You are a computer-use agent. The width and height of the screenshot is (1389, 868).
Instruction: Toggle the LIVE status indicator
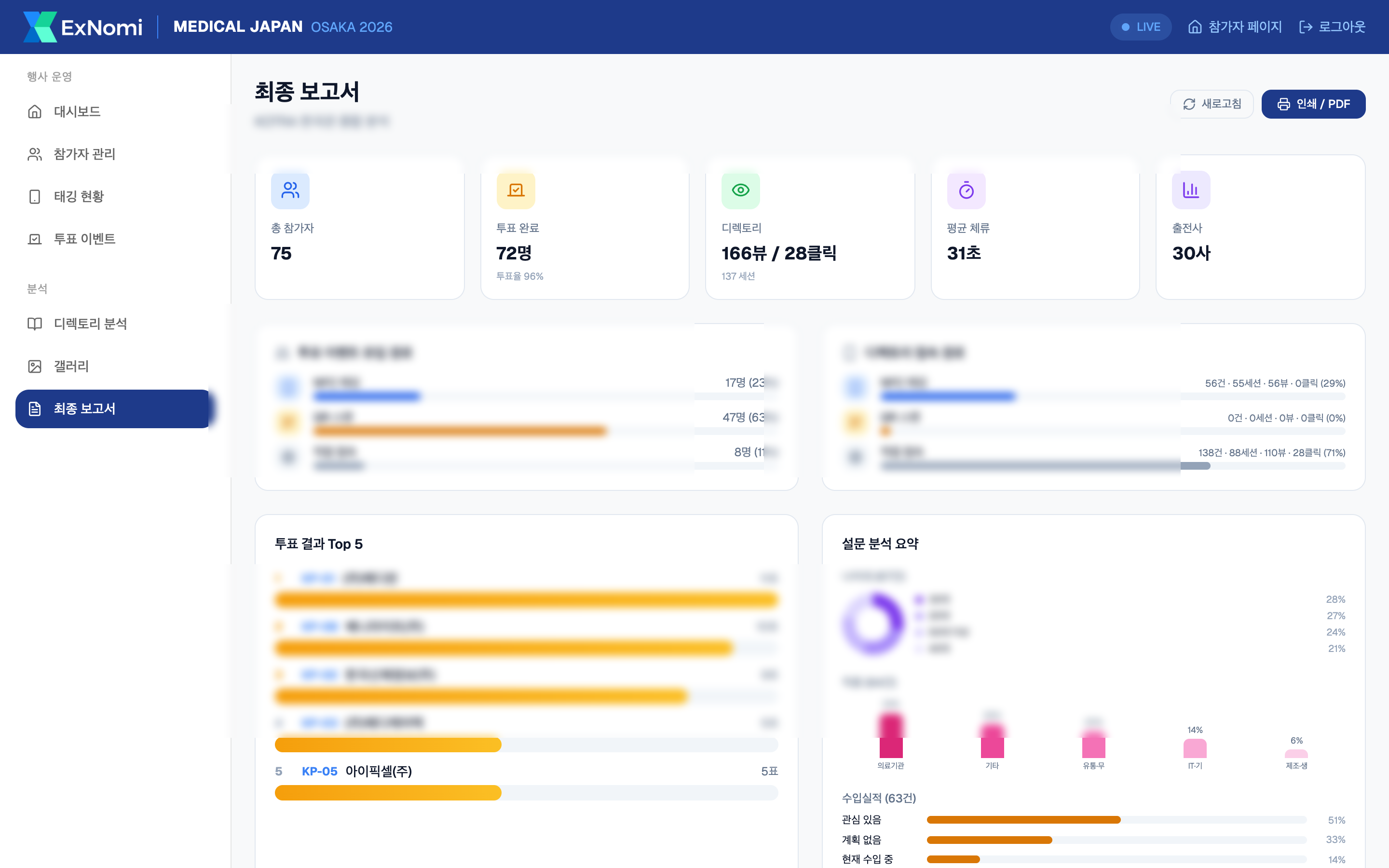click(x=1141, y=27)
